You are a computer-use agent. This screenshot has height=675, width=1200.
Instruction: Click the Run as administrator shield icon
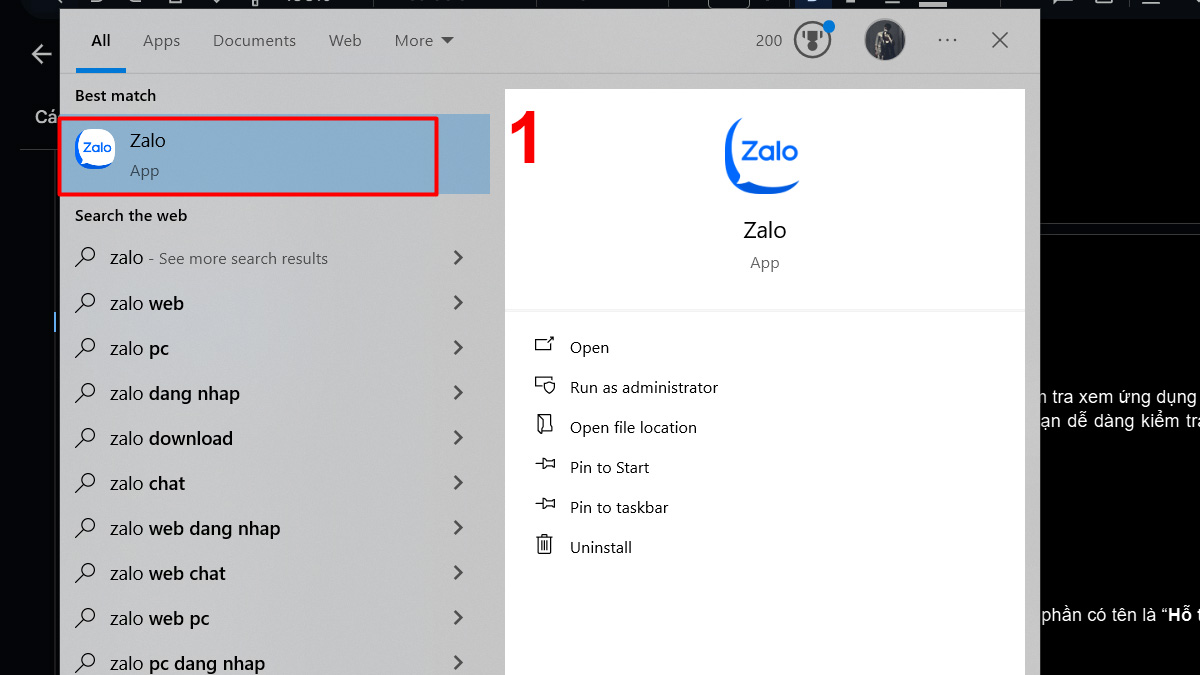(545, 386)
